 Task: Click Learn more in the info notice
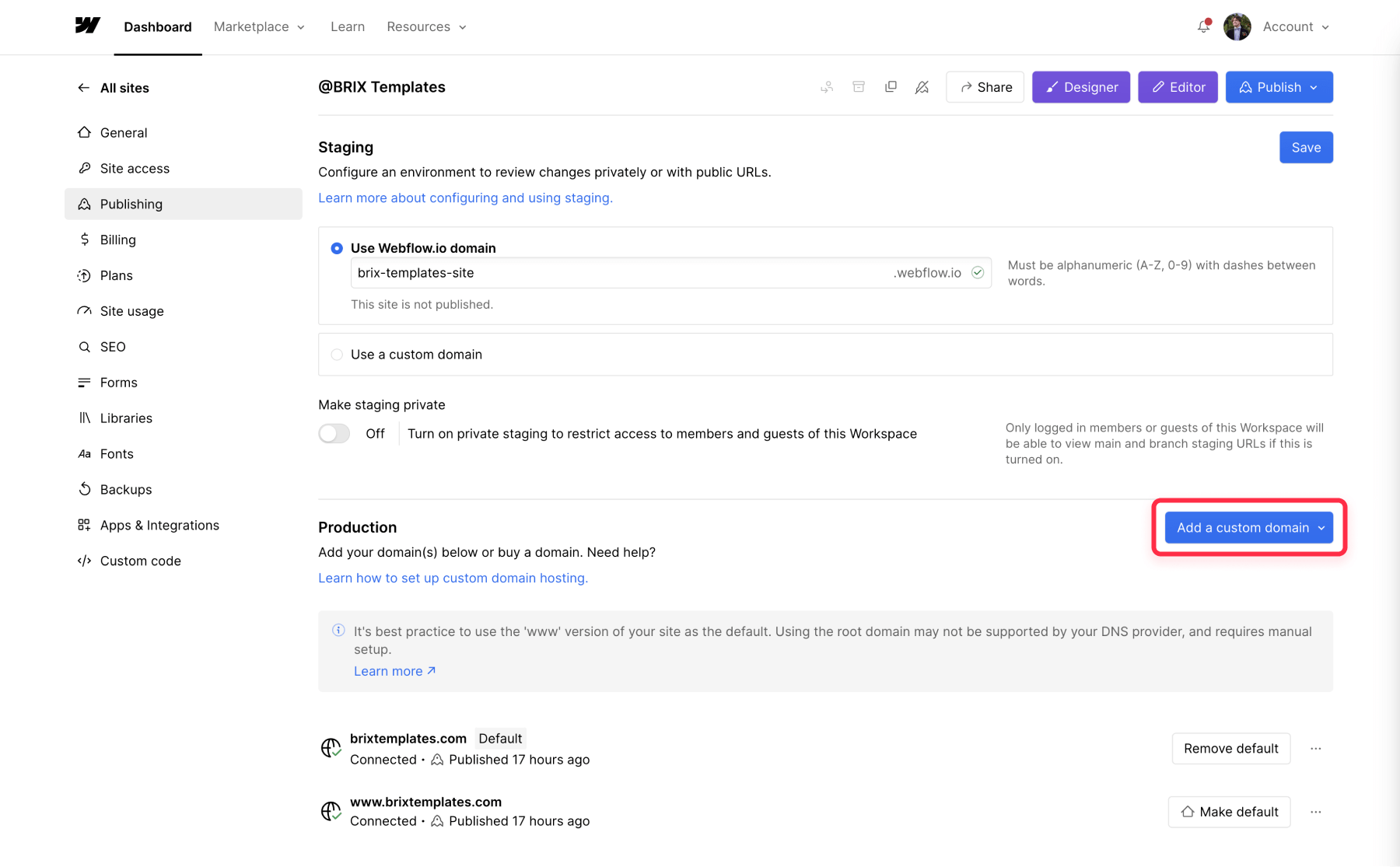click(394, 672)
